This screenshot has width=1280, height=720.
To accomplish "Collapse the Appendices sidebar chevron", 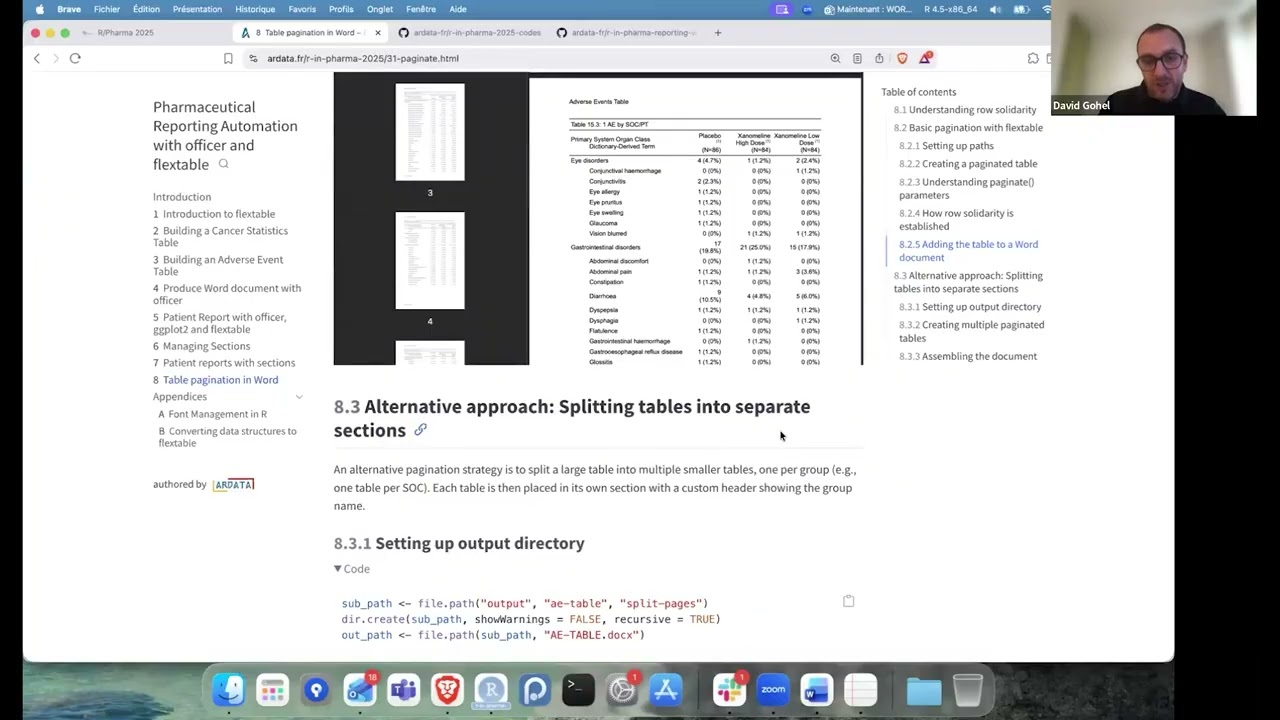I will [298, 397].
